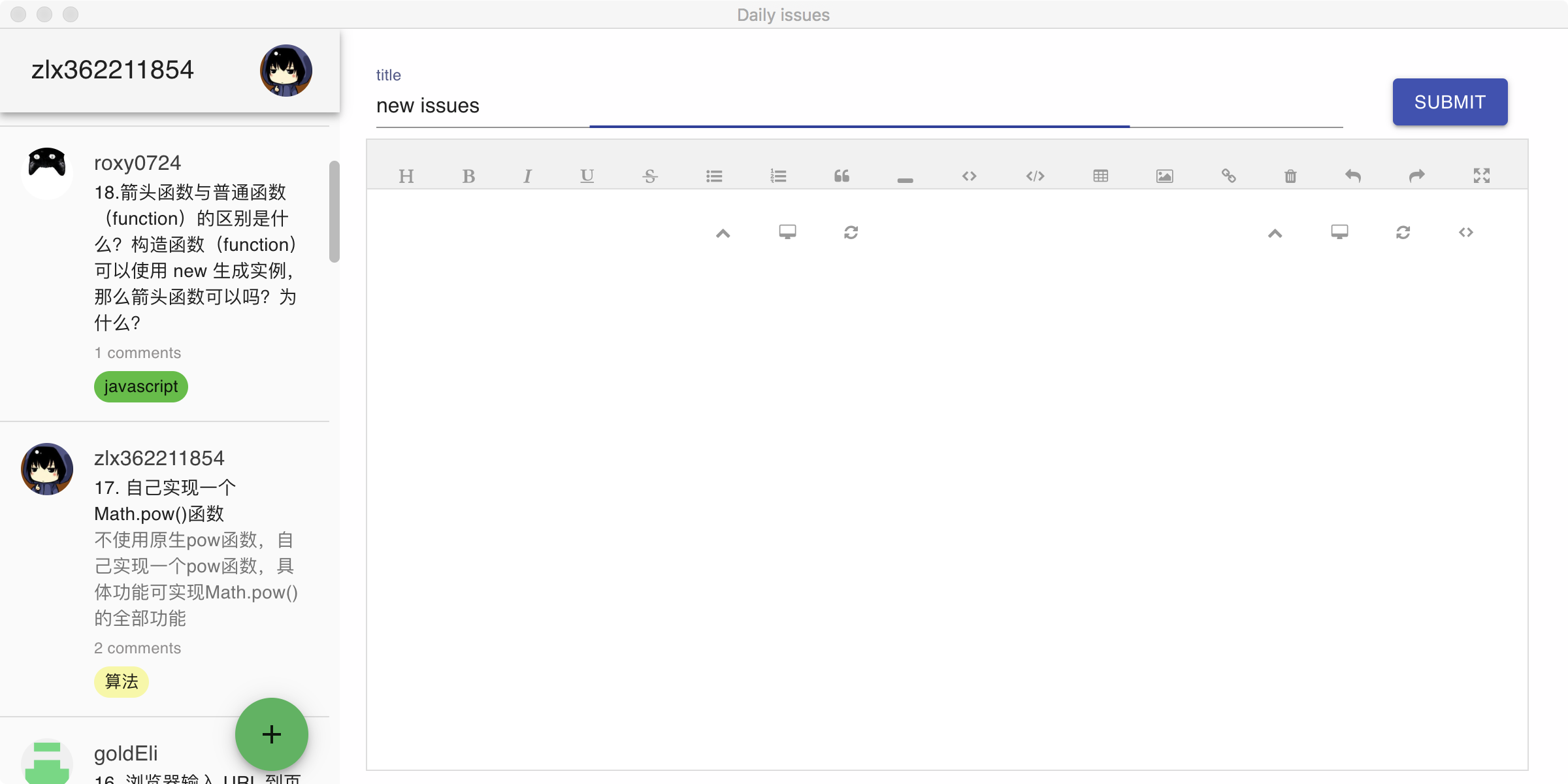Viewport: 1568px width, 784px height.
Task: Insert a heading with the H icon
Action: (406, 176)
